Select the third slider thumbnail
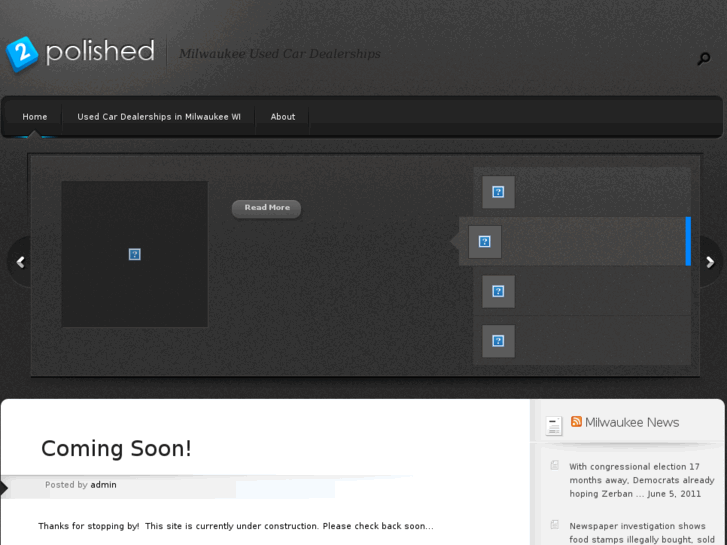This screenshot has height=545, width=727. coord(498,291)
